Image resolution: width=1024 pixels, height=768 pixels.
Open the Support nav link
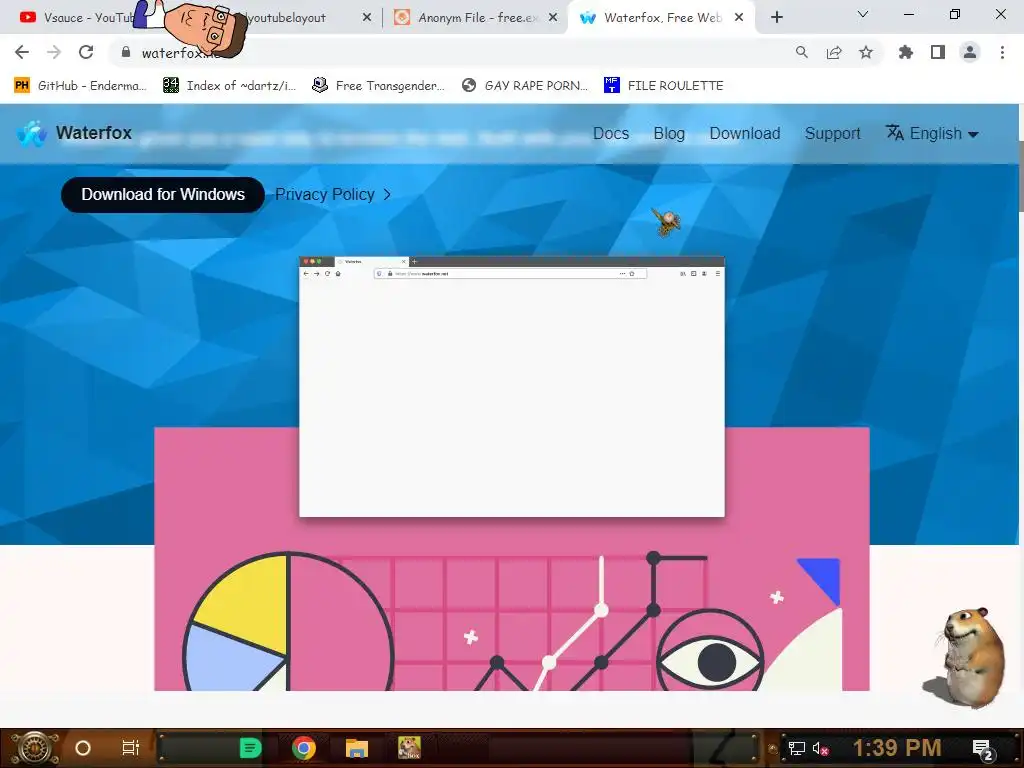(x=832, y=133)
